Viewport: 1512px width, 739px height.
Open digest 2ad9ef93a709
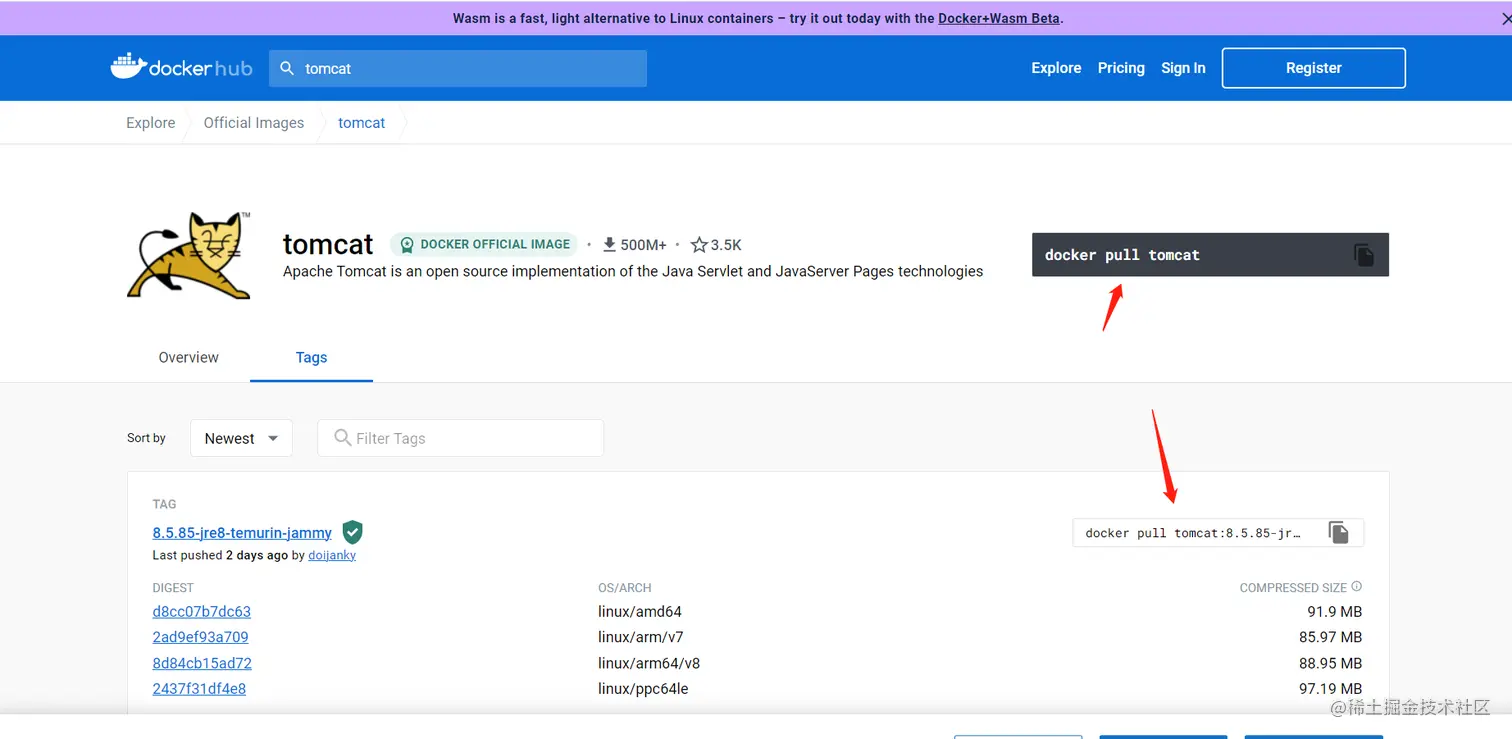[200, 637]
